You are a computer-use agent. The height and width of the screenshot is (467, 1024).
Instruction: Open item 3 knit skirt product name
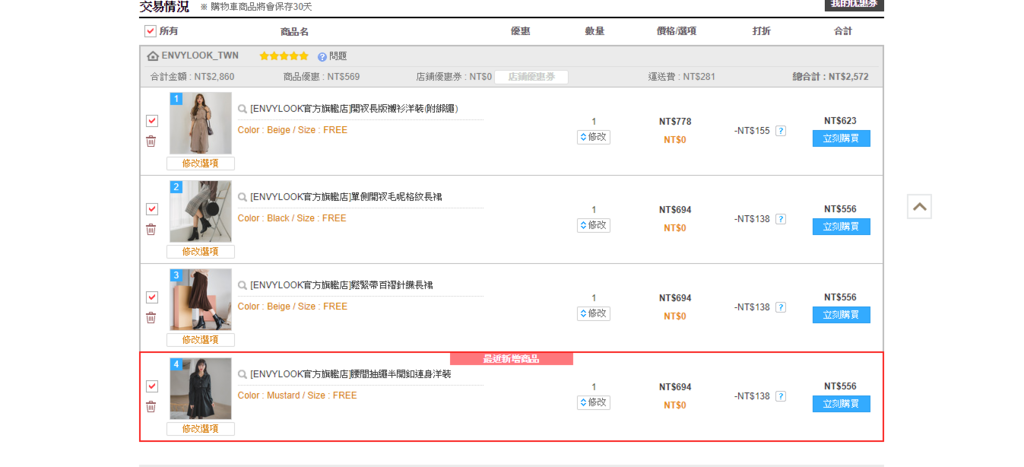(x=342, y=285)
